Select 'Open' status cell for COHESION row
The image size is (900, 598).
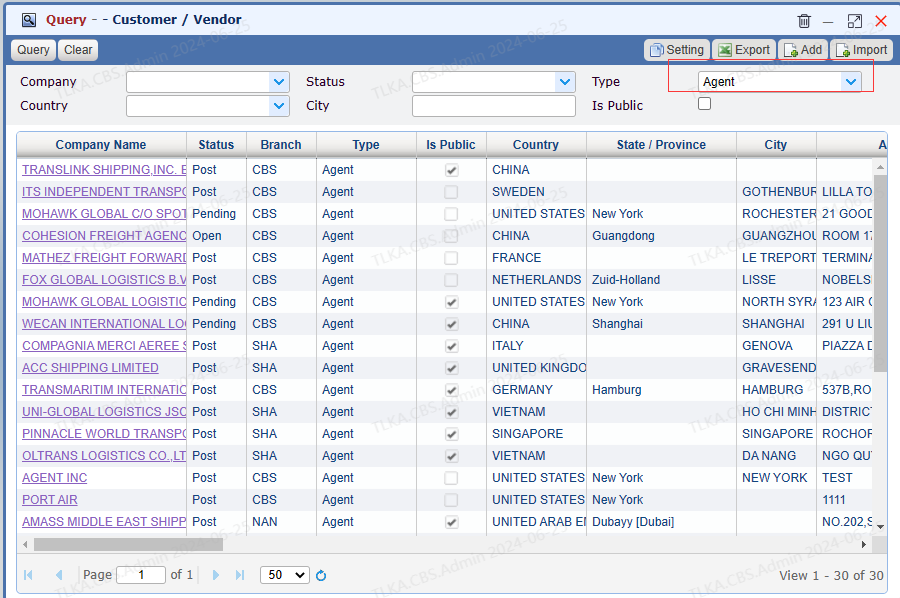(x=216, y=236)
